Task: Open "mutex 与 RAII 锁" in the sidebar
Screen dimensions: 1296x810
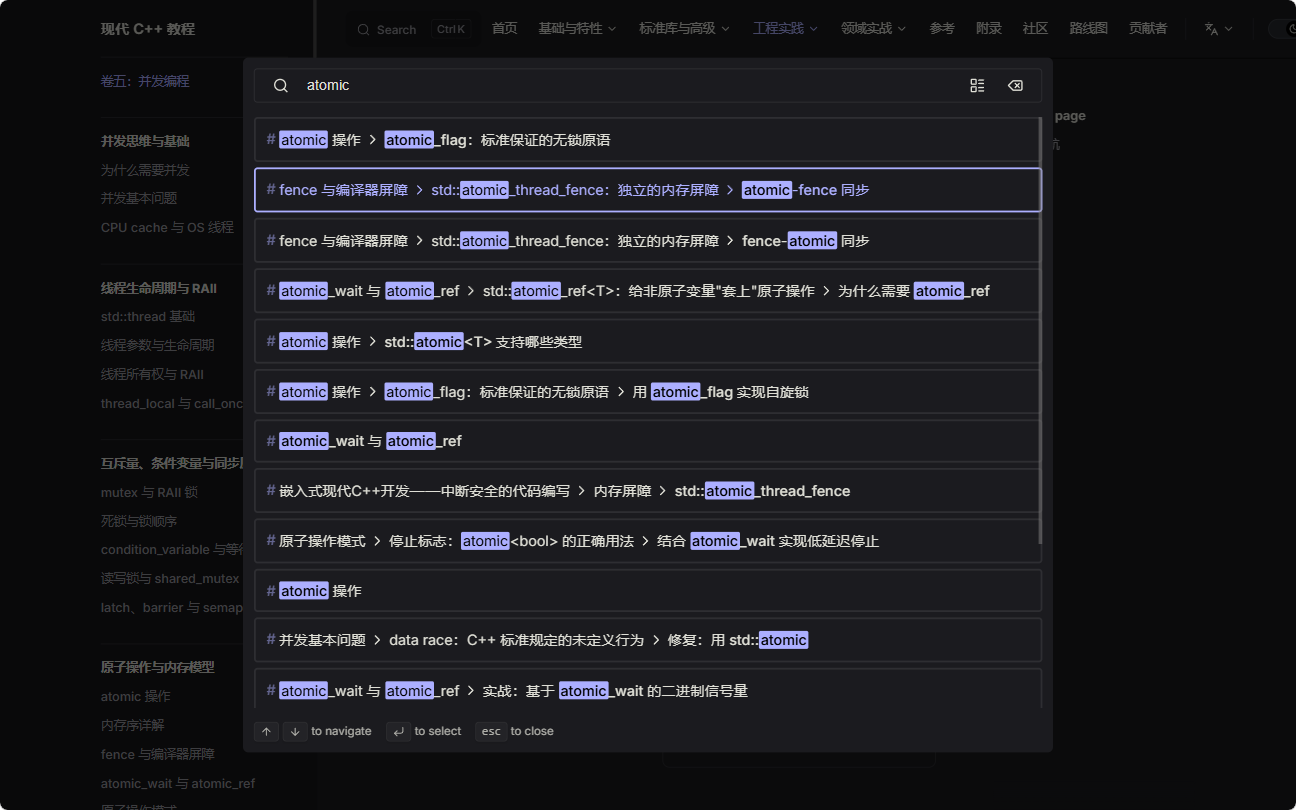Action: [149, 492]
